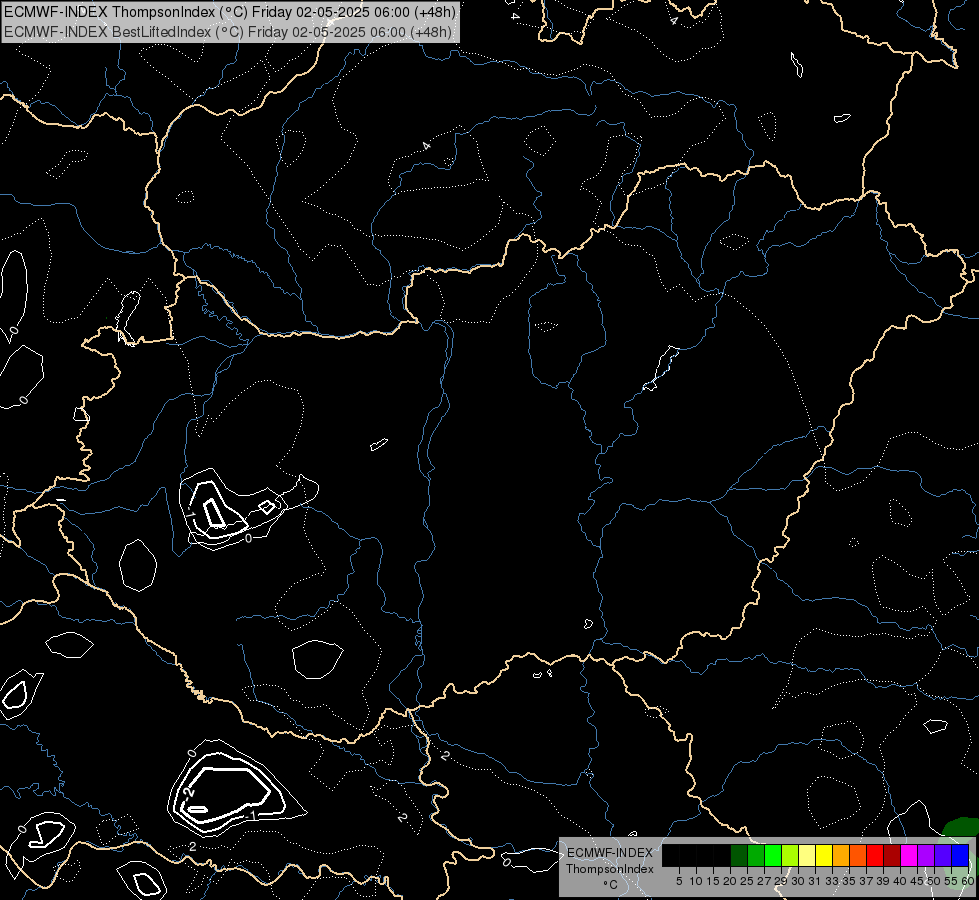Select the dark green 20–25 legend swatch
Image resolution: width=979 pixels, height=900 pixels.
point(739,855)
